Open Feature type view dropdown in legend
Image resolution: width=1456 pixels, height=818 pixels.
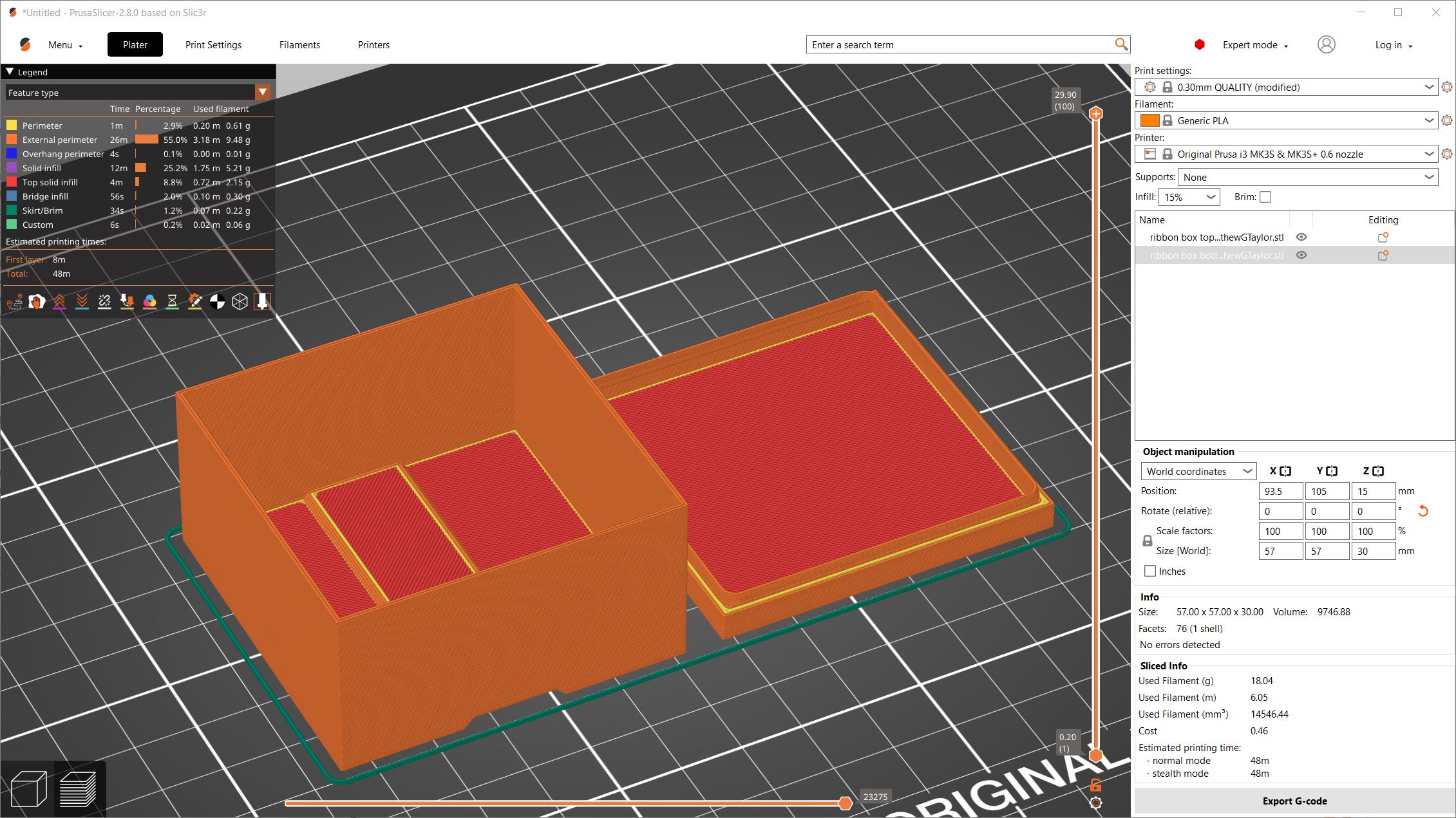(138, 92)
